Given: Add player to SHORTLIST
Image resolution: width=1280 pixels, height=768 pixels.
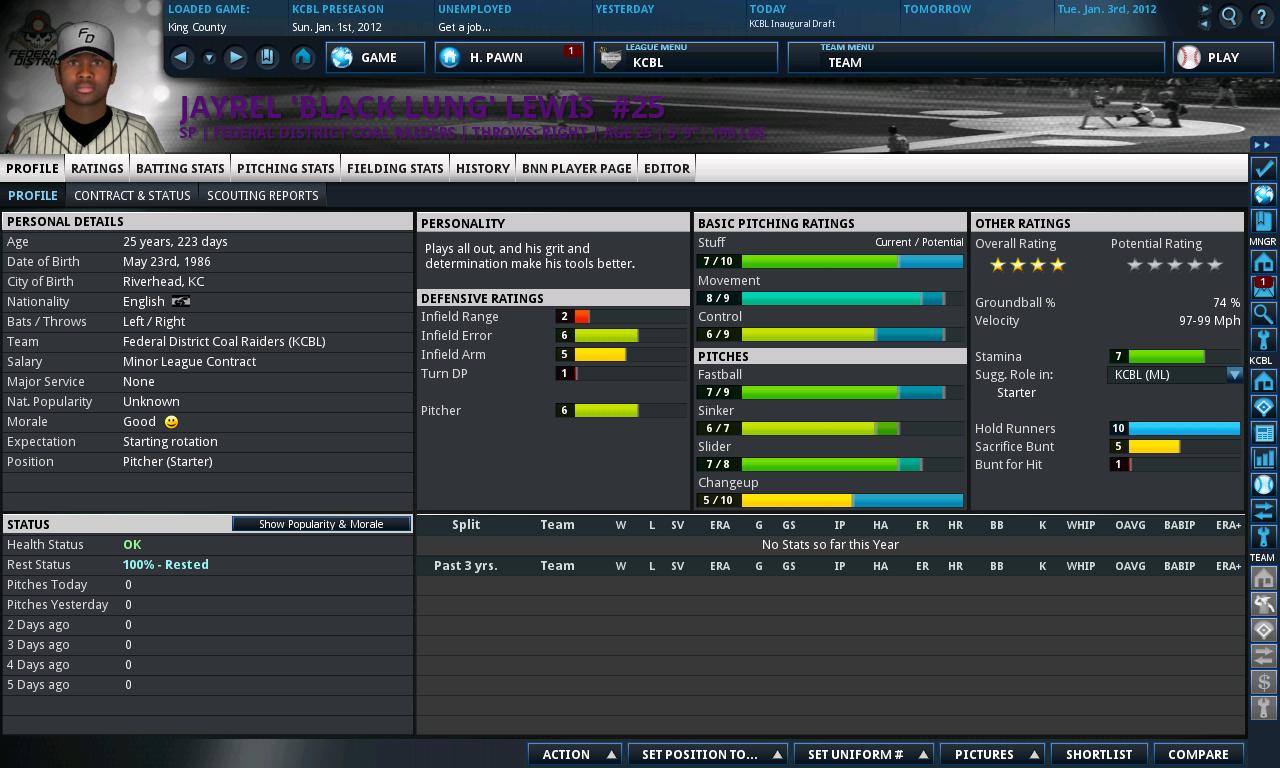Looking at the screenshot, I should coord(1099,754).
